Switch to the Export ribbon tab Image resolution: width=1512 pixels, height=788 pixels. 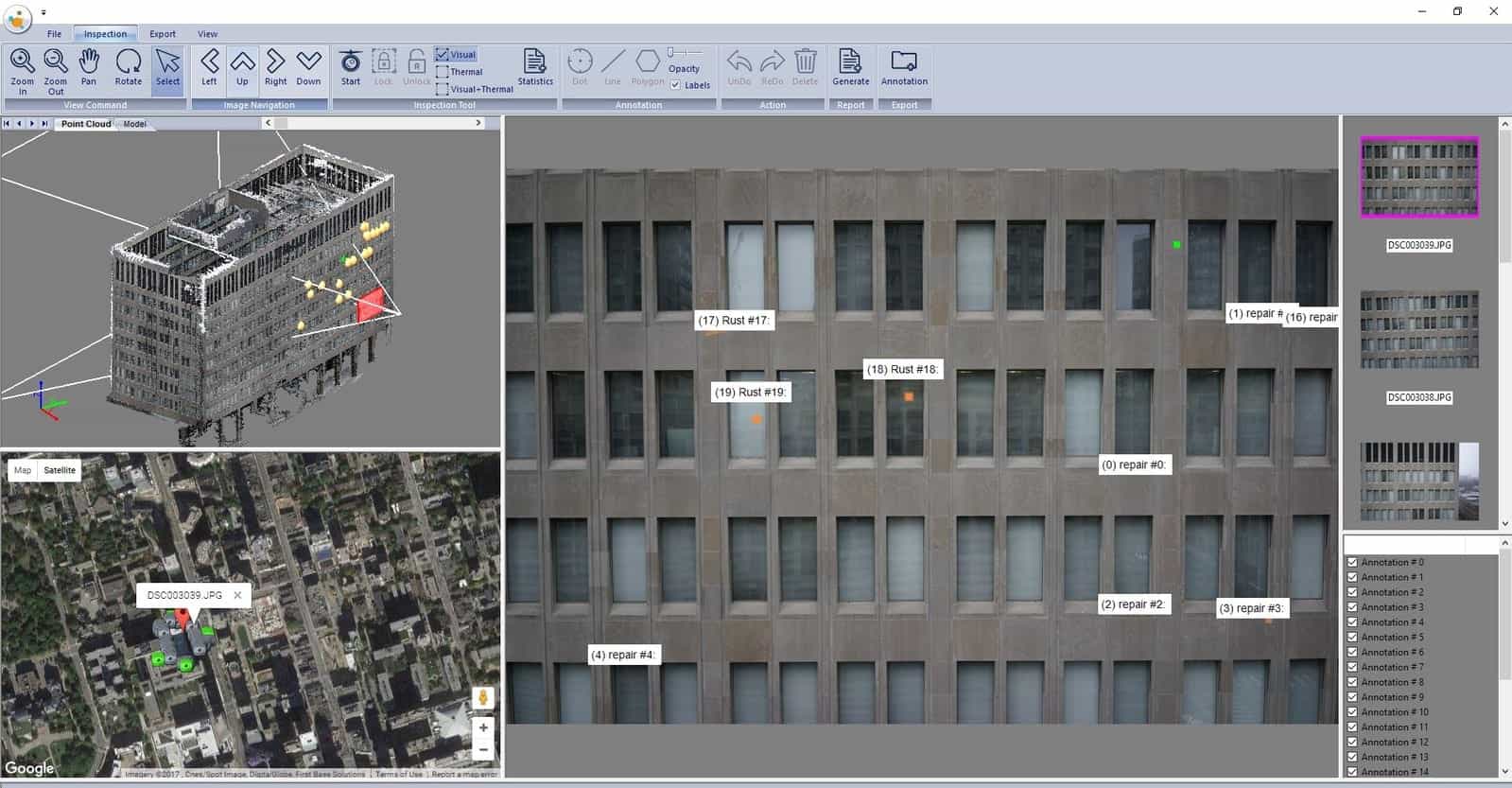(x=163, y=34)
